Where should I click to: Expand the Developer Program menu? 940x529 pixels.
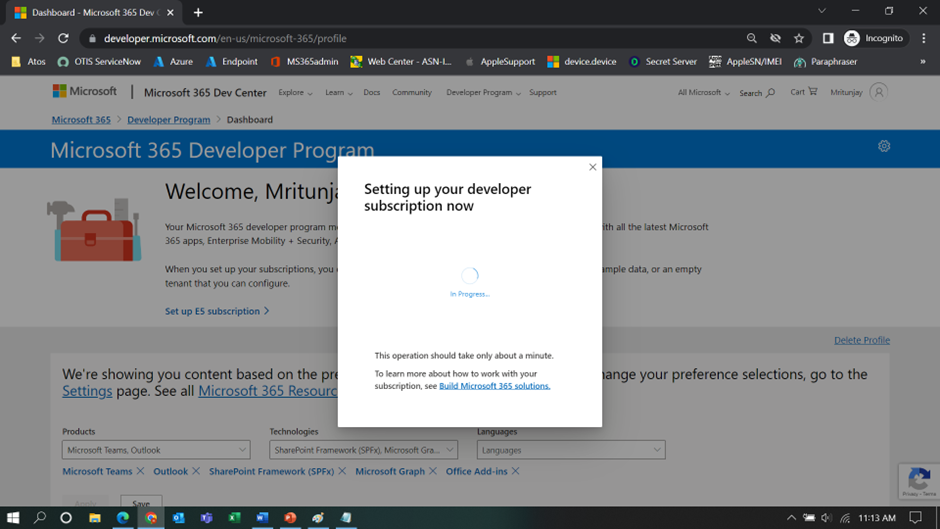click(x=483, y=92)
